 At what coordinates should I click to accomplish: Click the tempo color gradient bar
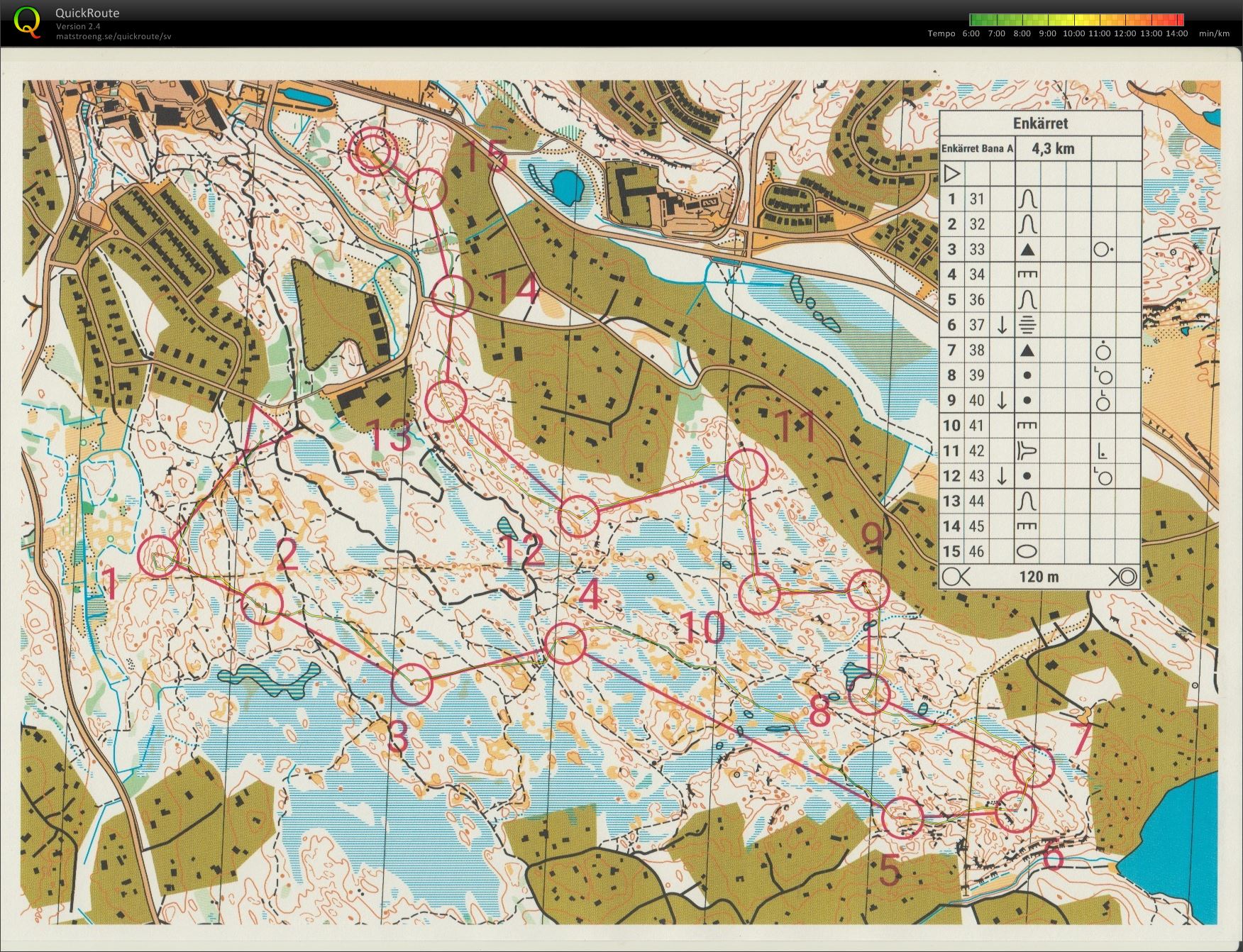[x=1076, y=20]
